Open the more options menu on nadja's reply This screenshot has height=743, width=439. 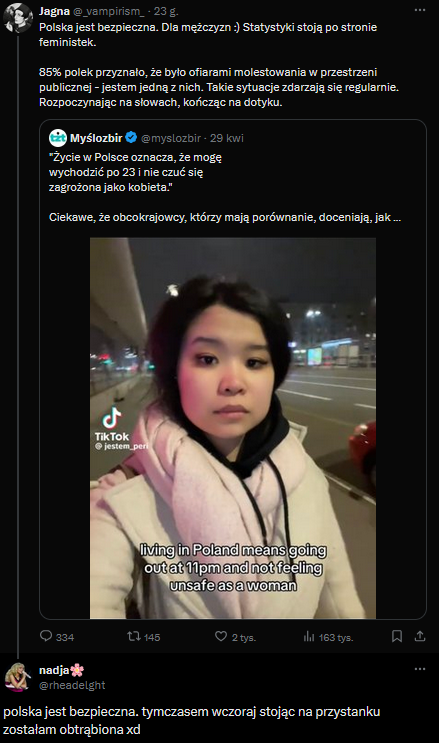click(x=420, y=669)
